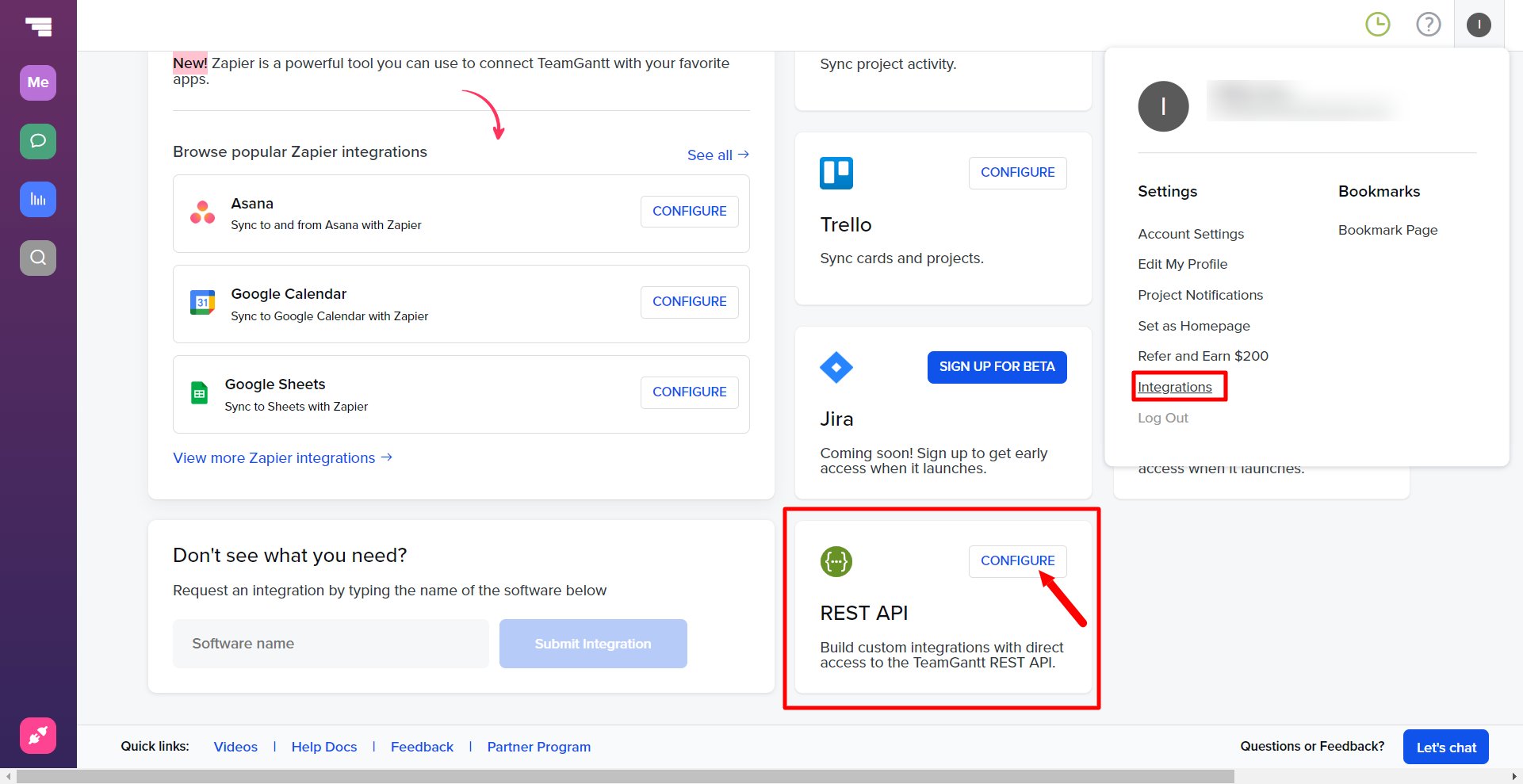This screenshot has height=784, width=1523.
Task: Click the Google Sheets row title
Action: 275,384
